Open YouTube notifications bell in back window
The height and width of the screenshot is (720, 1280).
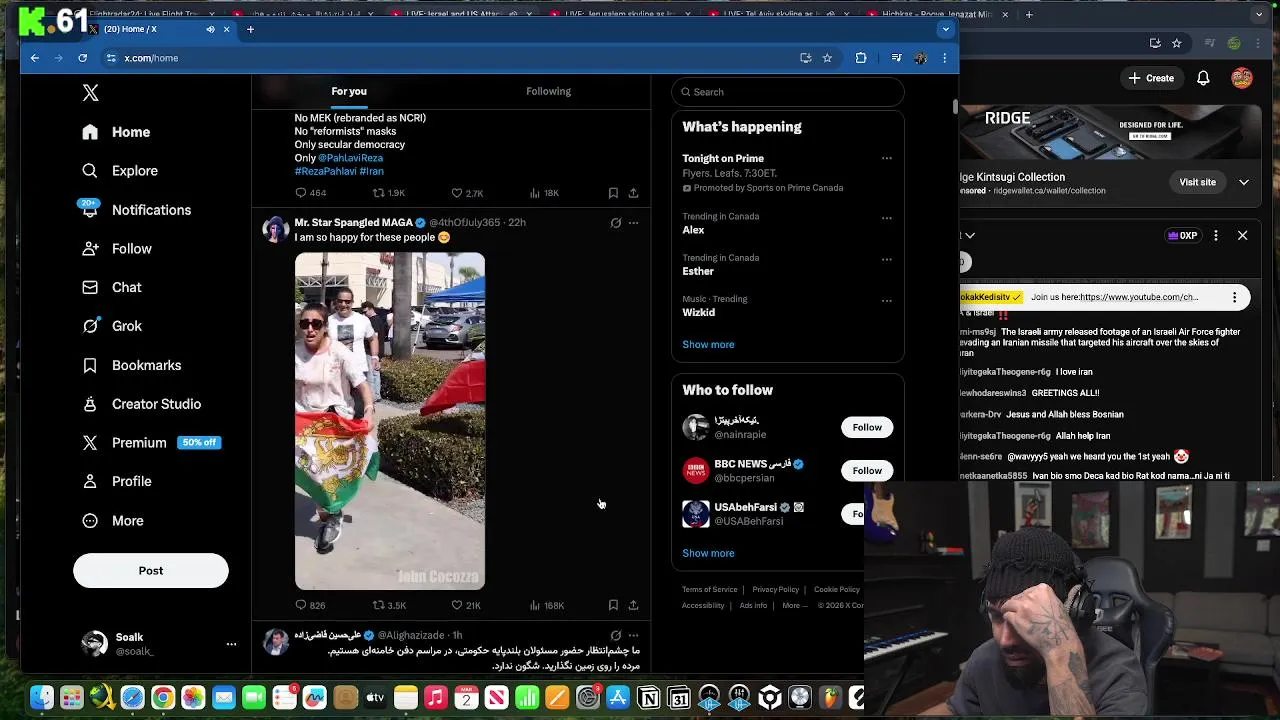click(x=1203, y=78)
